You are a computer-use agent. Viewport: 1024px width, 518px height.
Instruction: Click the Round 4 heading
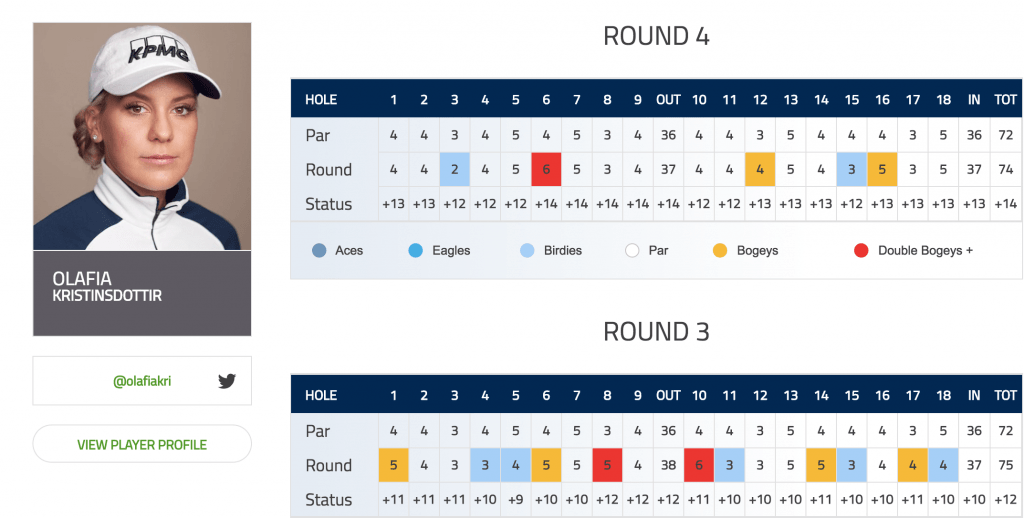656,36
